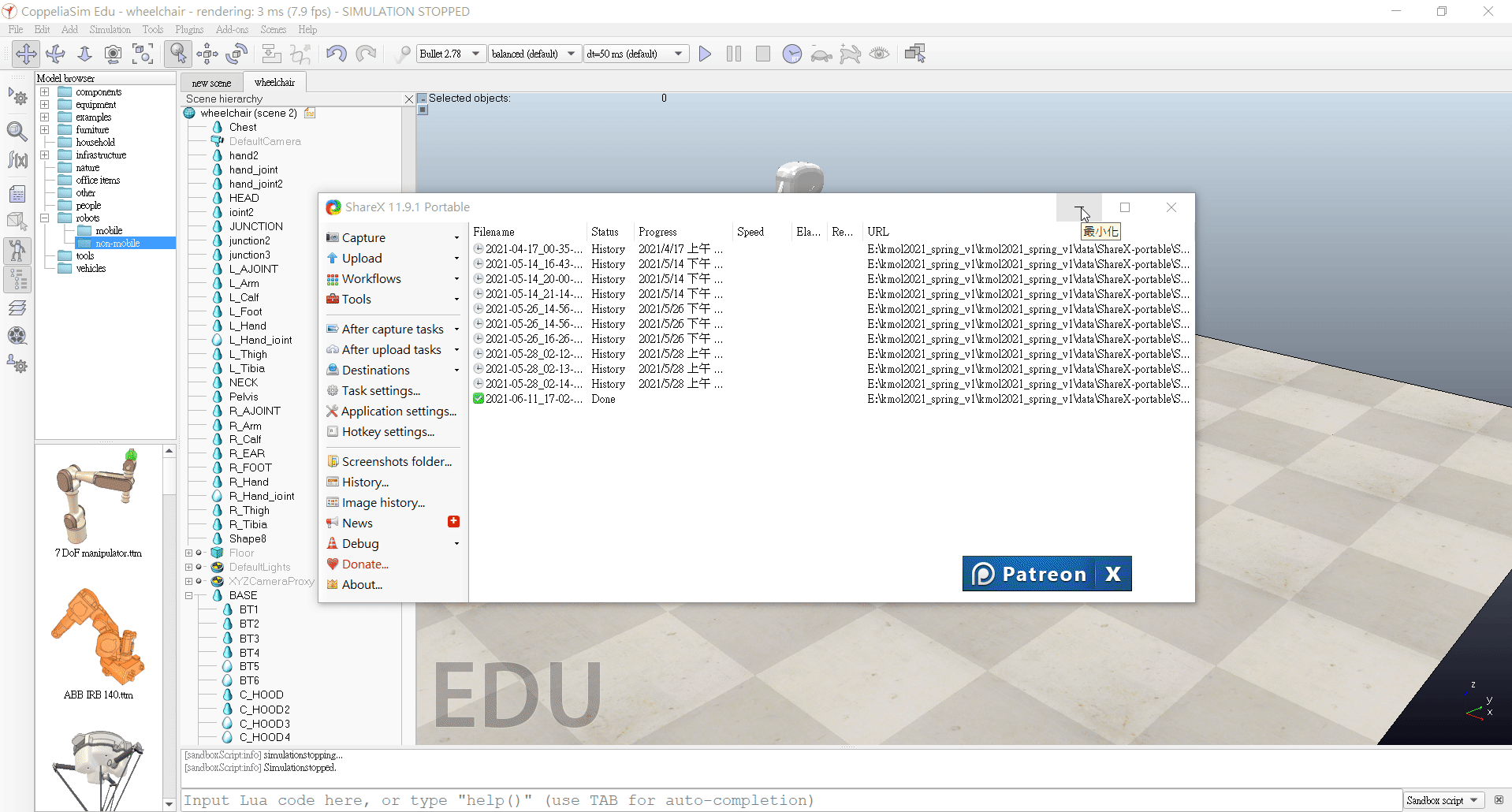This screenshot has width=1512, height=812.
Task: Expand the DefaultLights node
Action: coord(189,568)
